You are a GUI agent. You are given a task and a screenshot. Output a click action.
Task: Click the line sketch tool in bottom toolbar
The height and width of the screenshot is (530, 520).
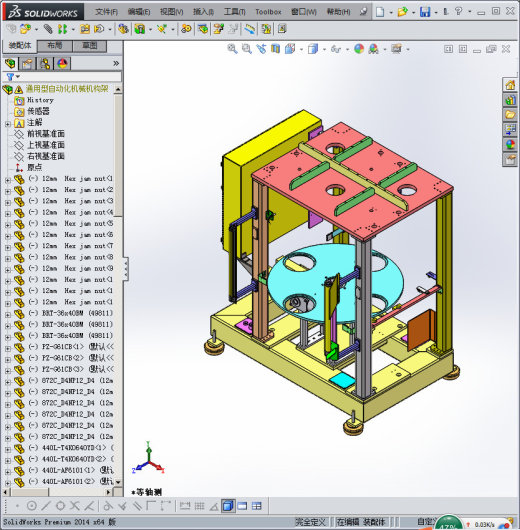pos(46,506)
